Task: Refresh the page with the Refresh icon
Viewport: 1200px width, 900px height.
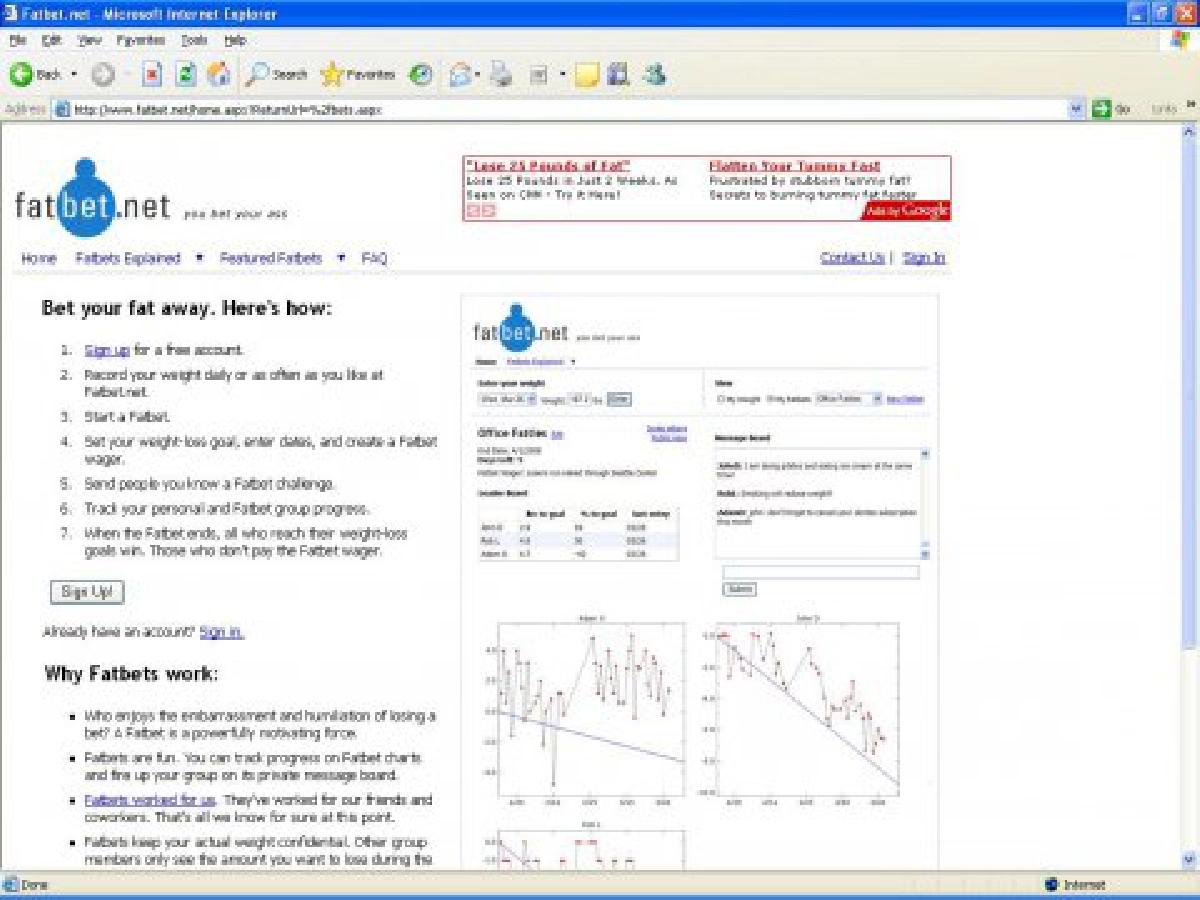Action: click(185, 74)
